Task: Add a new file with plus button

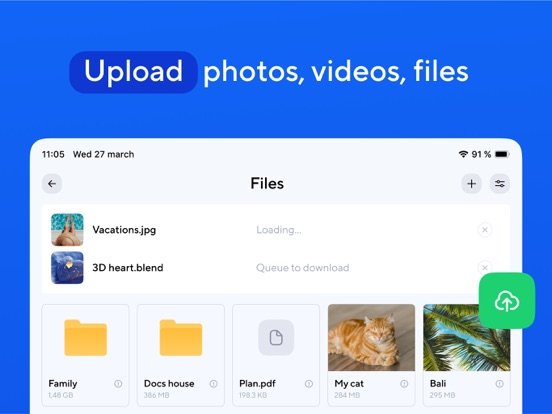Action: click(471, 184)
